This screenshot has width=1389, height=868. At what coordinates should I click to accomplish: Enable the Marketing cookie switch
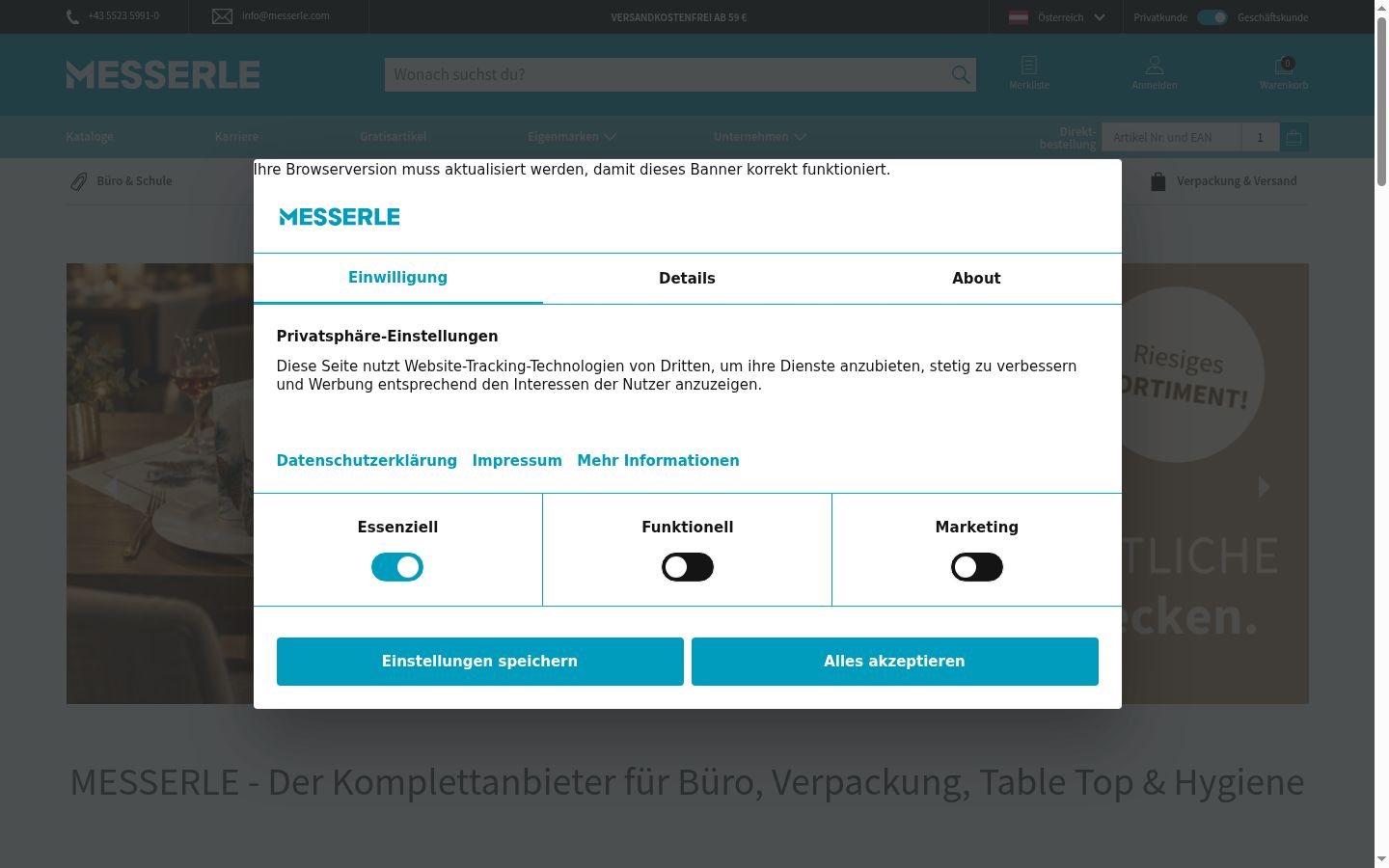coord(977,567)
